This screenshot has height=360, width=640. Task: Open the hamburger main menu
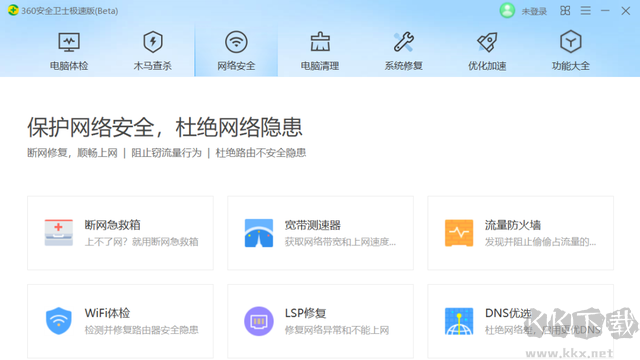[x=586, y=11]
